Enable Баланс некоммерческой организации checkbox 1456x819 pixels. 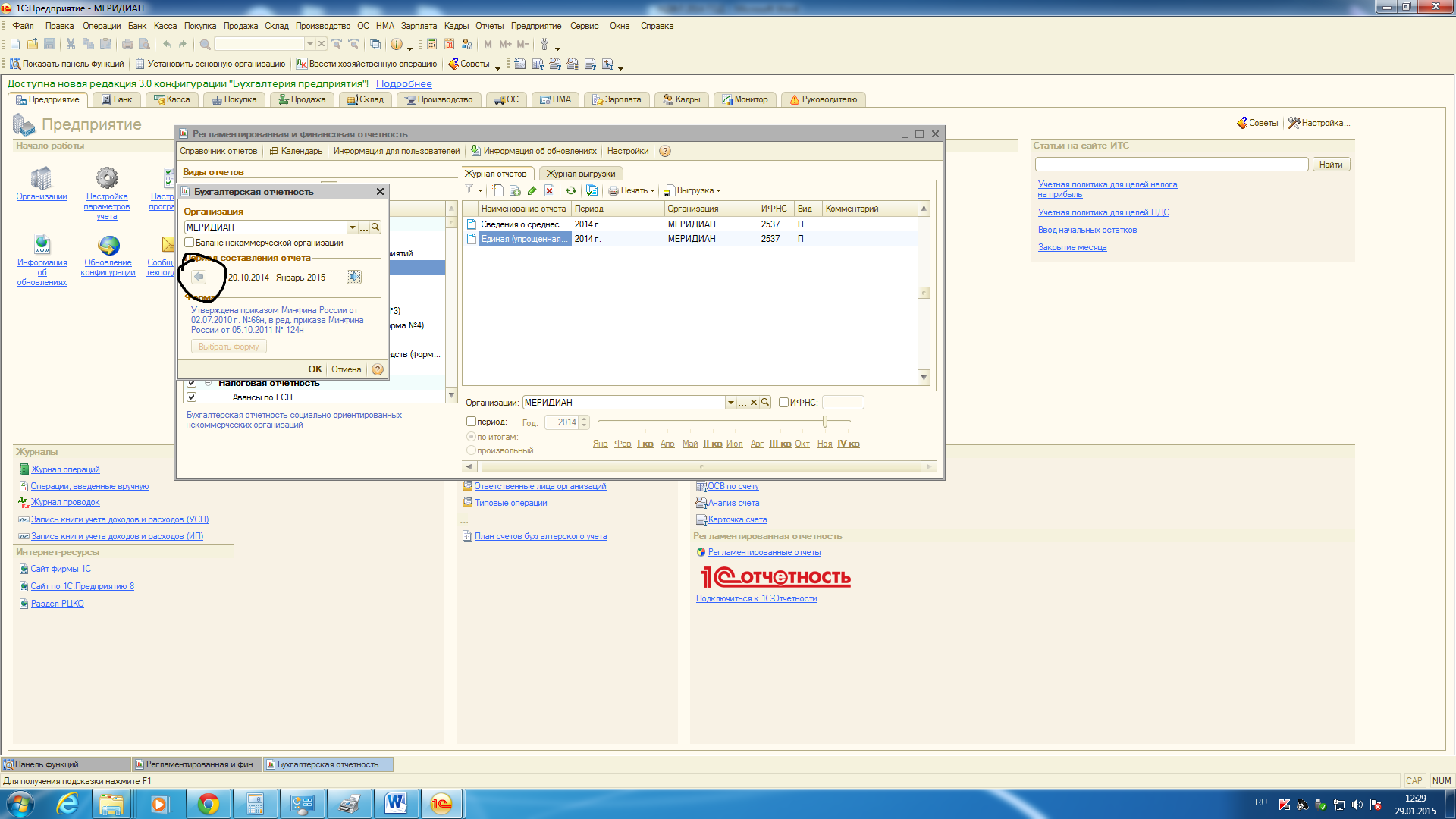tap(190, 243)
